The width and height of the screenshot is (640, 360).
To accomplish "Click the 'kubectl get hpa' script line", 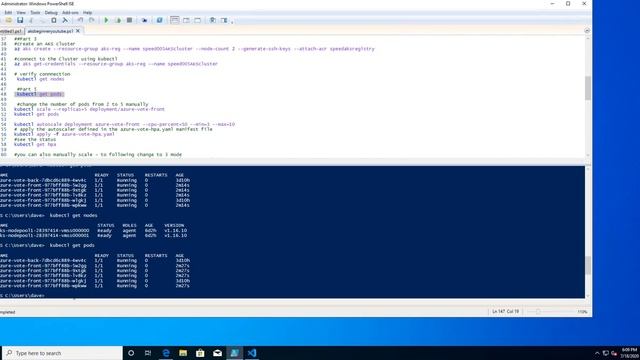I will click(35, 144).
